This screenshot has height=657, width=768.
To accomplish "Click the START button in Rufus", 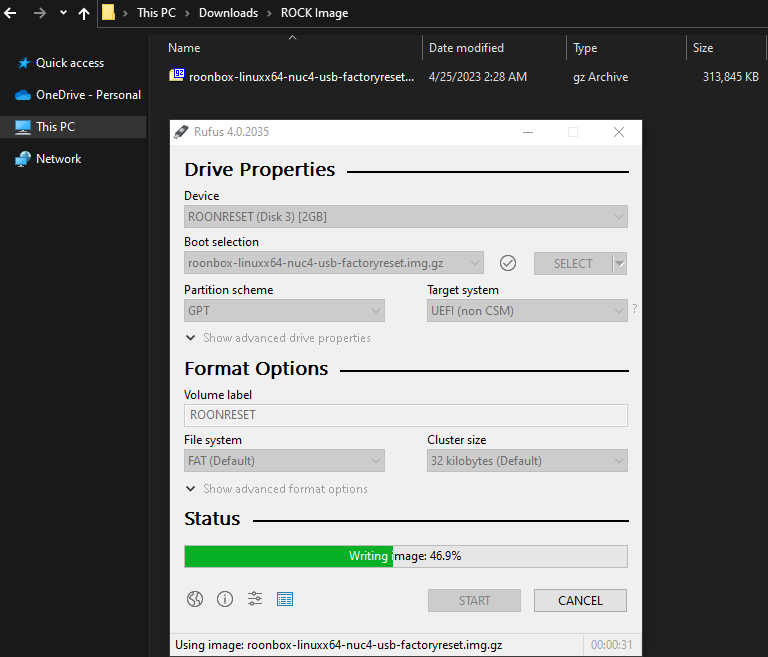I will [x=474, y=600].
